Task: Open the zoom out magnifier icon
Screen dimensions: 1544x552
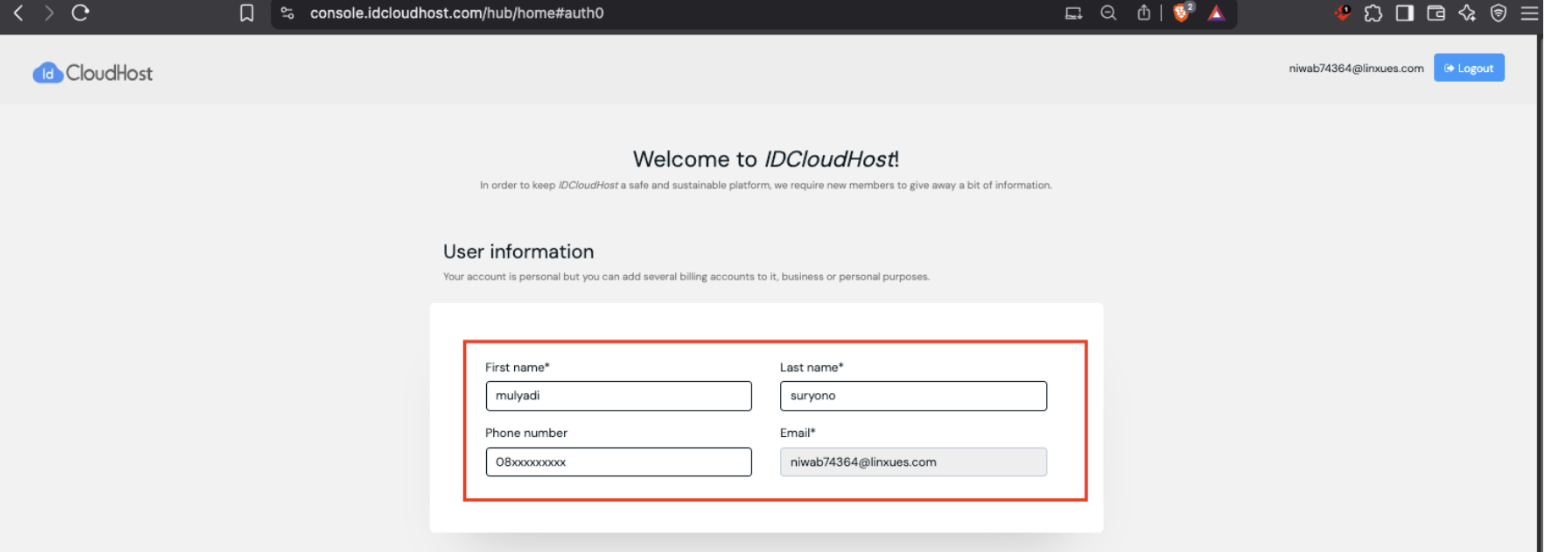Action: pos(1108,14)
